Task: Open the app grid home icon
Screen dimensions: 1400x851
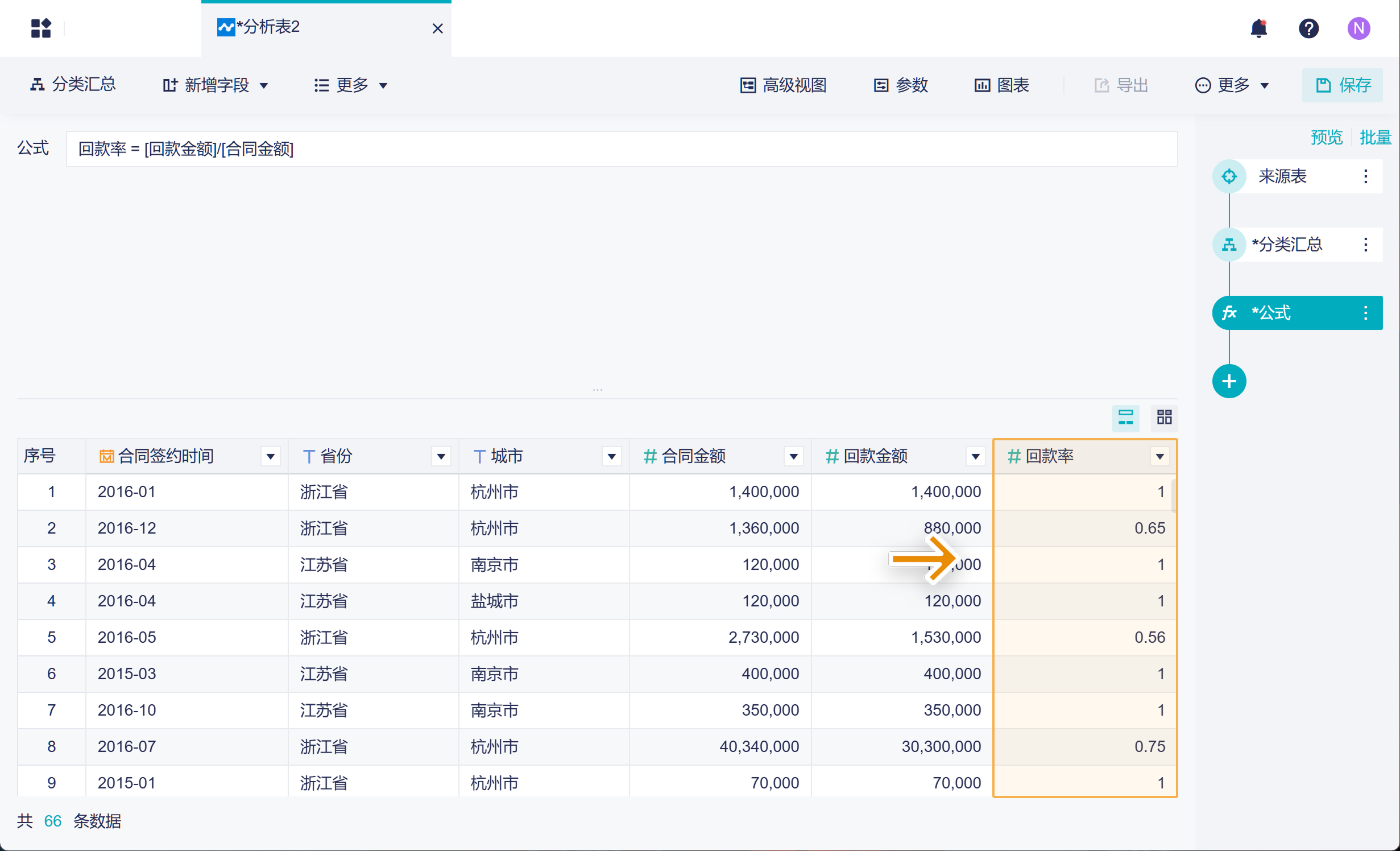Action: pyautogui.click(x=41, y=28)
